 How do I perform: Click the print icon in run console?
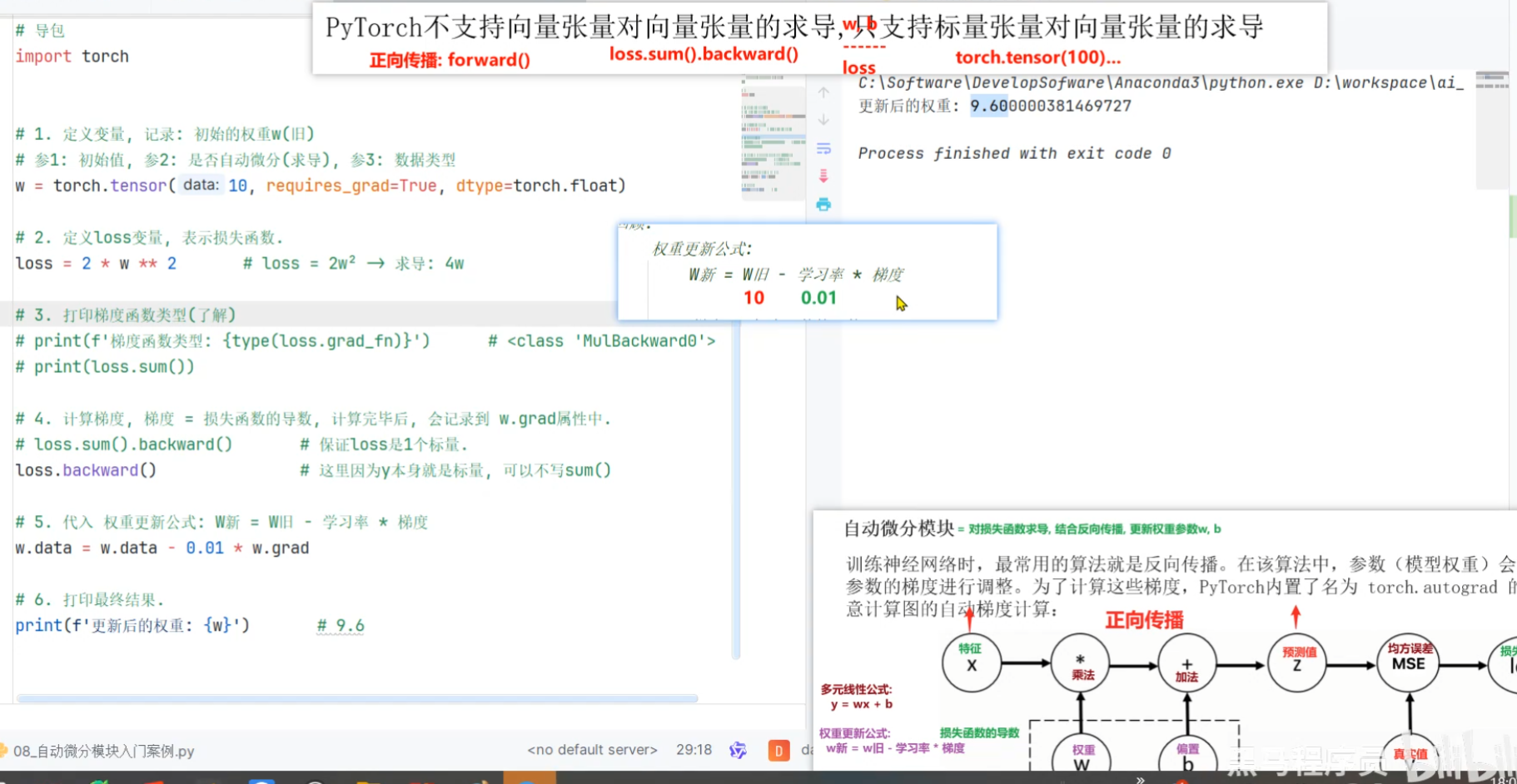tap(823, 204)
